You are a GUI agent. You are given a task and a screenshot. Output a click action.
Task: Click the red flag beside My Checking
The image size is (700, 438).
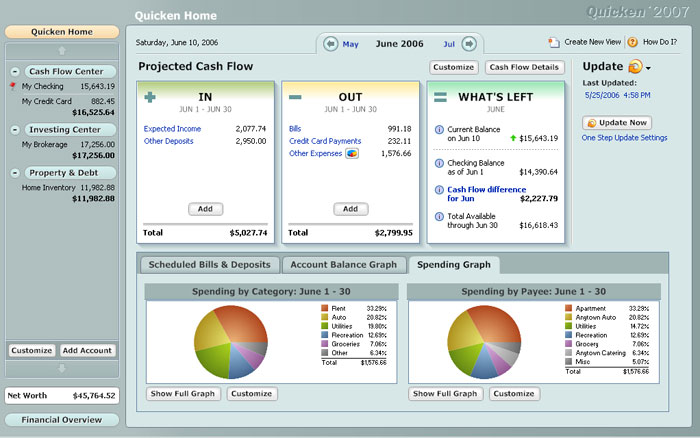coord(12,86)
